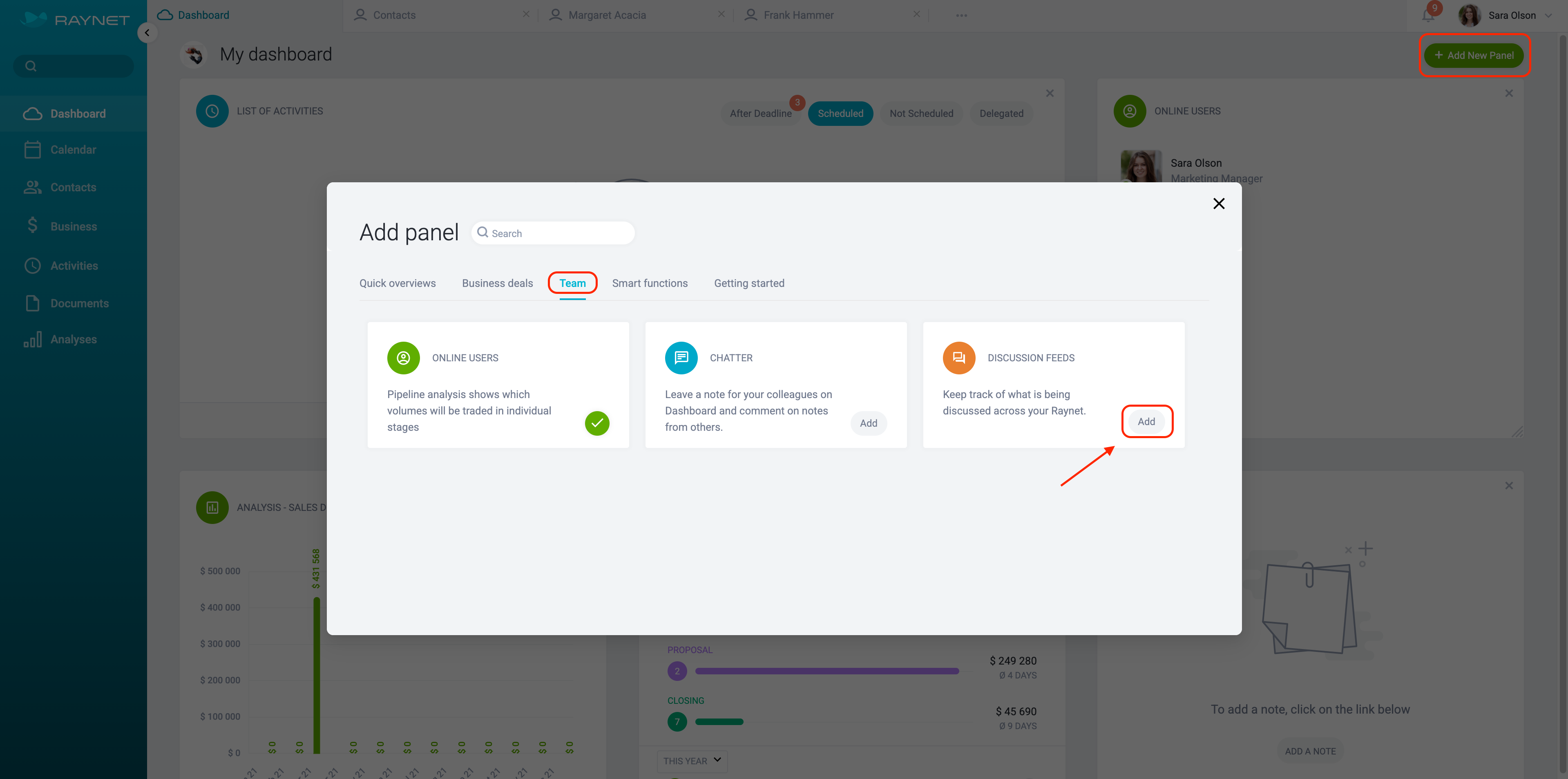Click the Calendar icon in the sidebar
Image resolution: width=1568 pixels, height=779 pixels.
(32, 150)
